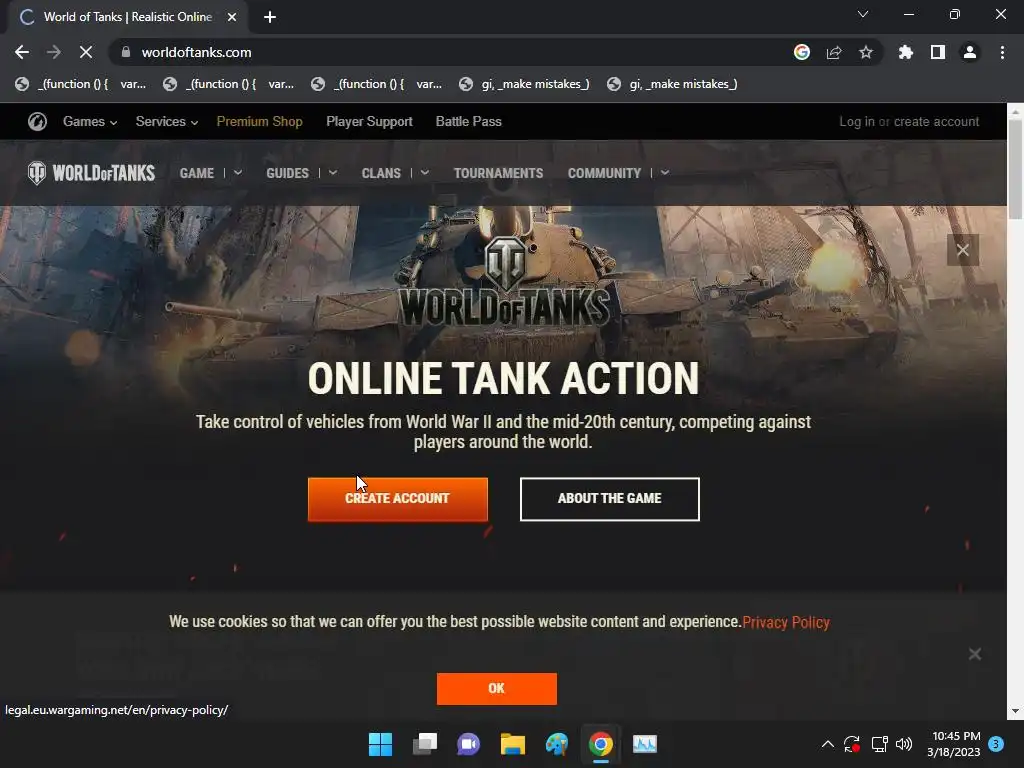Screen dimensions: 1024x768
Task: Switch to Chrome in the taskbar
Action: [x=601, y=744]
